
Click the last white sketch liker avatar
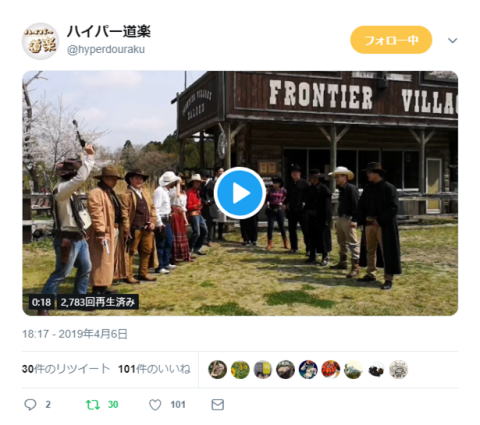click(x=398, y=370)
